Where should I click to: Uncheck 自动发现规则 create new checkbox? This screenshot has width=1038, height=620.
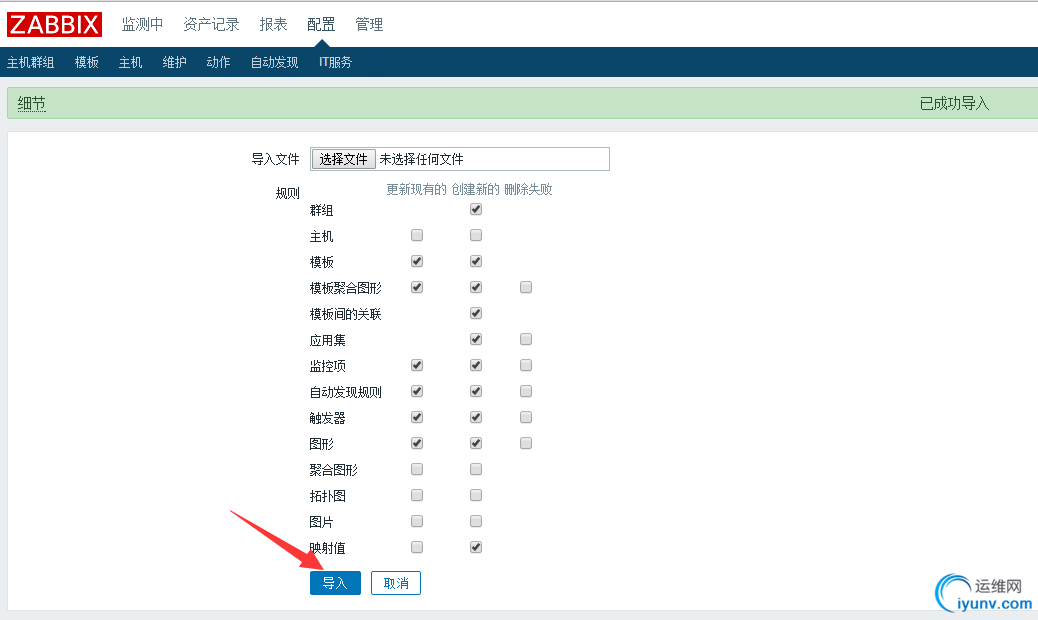click(x=476, y=391)
